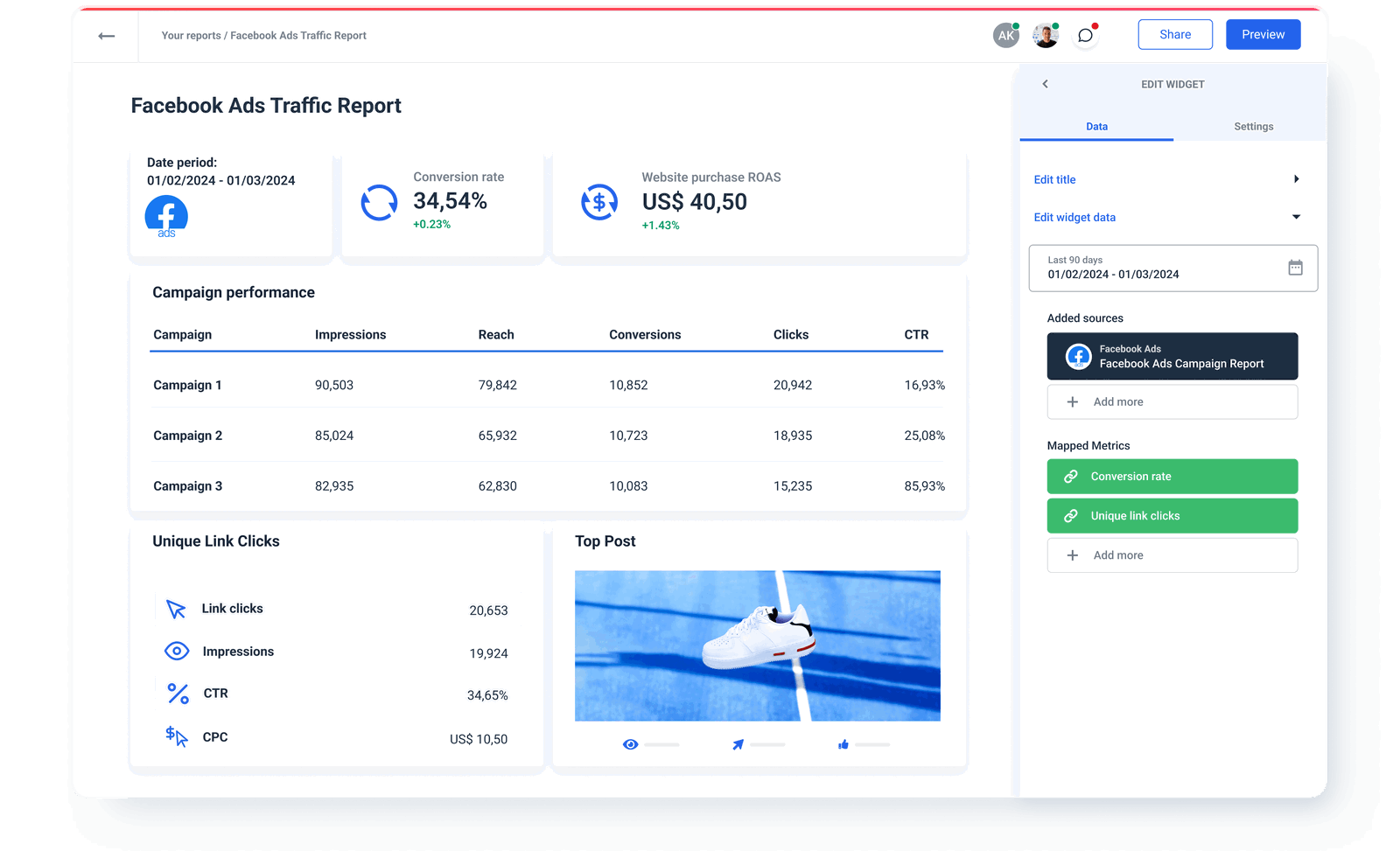The width and height of the screenshot is (1400, 851).
Task: Open the calendar icon in the date picker
Action: (1295, 269)
